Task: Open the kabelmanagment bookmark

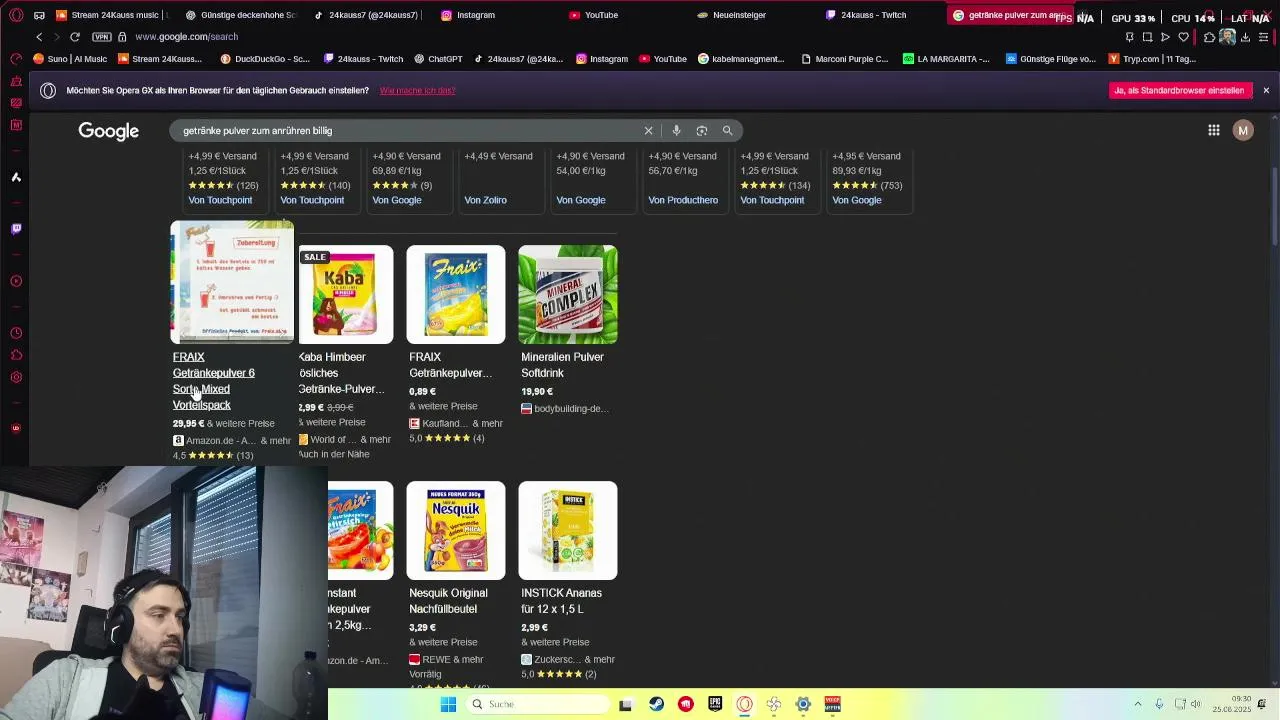Action: tap(741, 59)
